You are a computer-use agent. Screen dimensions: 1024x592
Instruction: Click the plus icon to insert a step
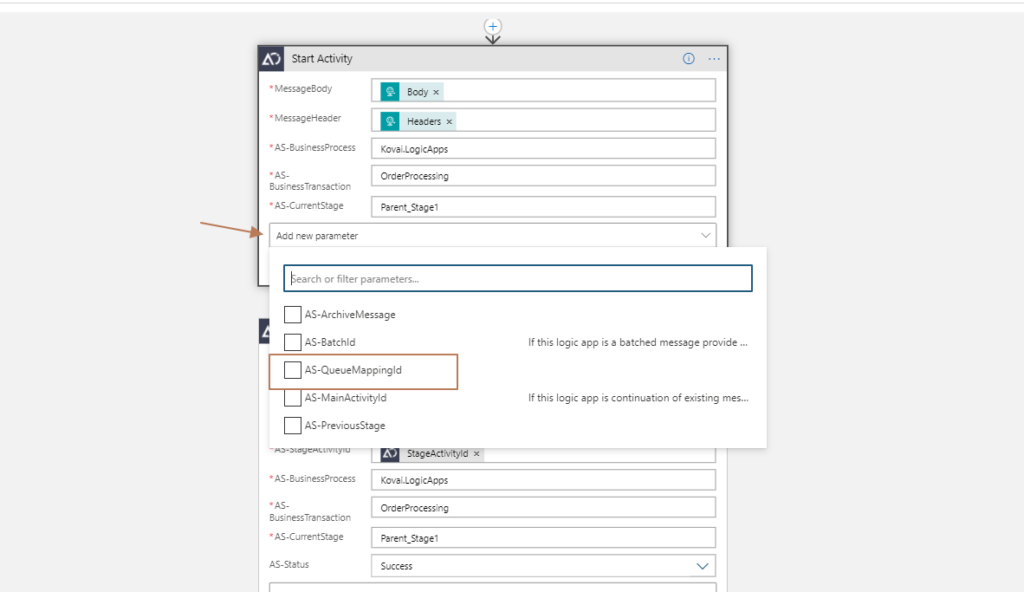(x=493, y=25)
